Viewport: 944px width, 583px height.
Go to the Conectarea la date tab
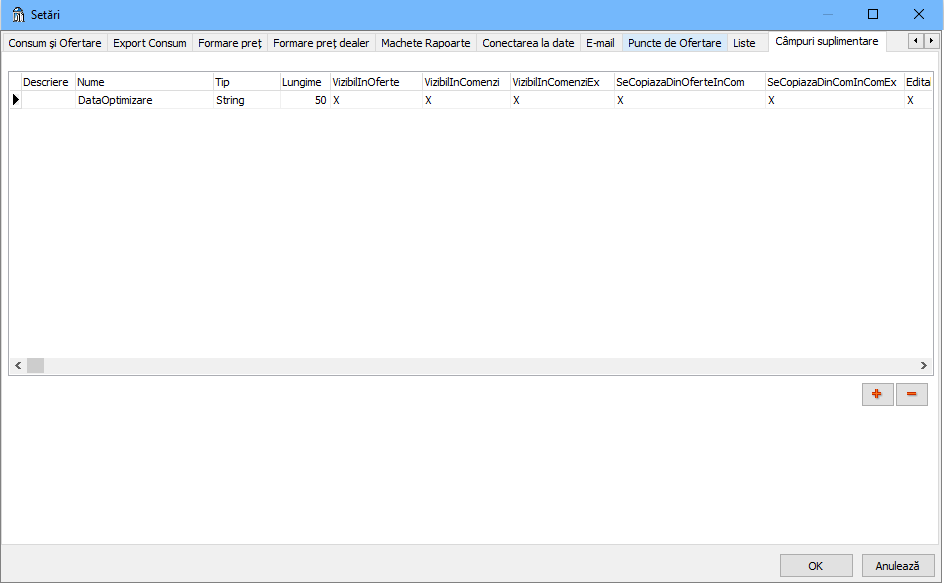click(x=528, y=43)
